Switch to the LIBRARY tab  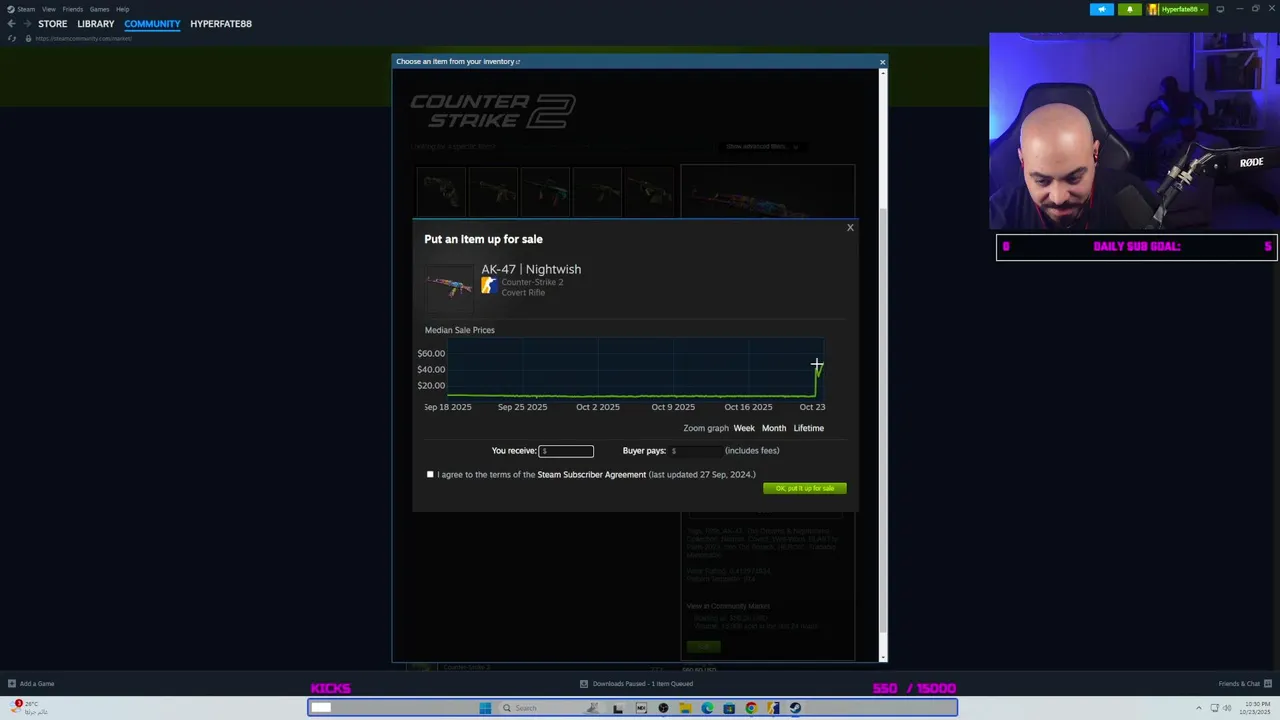coord(96,23)
